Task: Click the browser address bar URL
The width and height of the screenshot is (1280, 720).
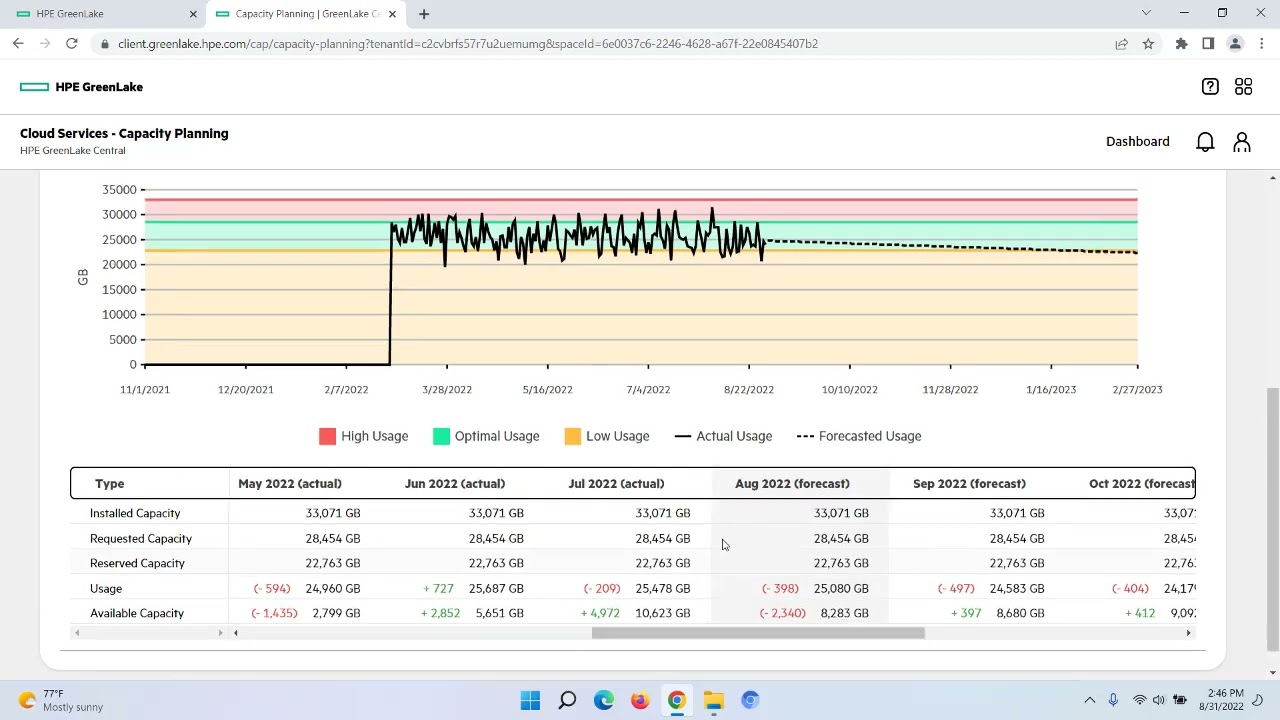Action: point(468,44)
